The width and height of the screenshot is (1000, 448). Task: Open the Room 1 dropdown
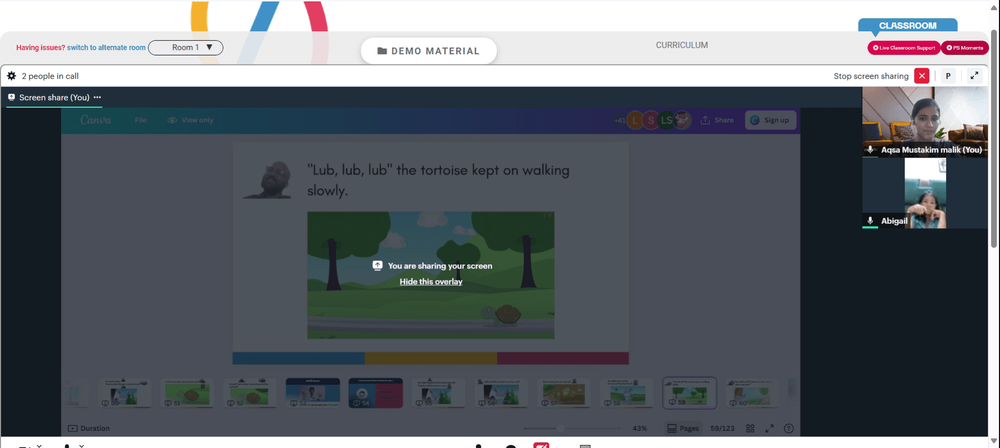pyautogui.click(x=186, y=47)
